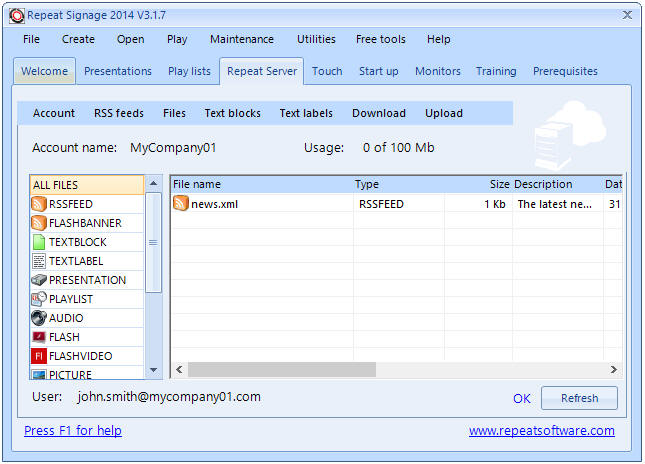
Task: Click the category list scroll down arrow
Action: (153, 370)
